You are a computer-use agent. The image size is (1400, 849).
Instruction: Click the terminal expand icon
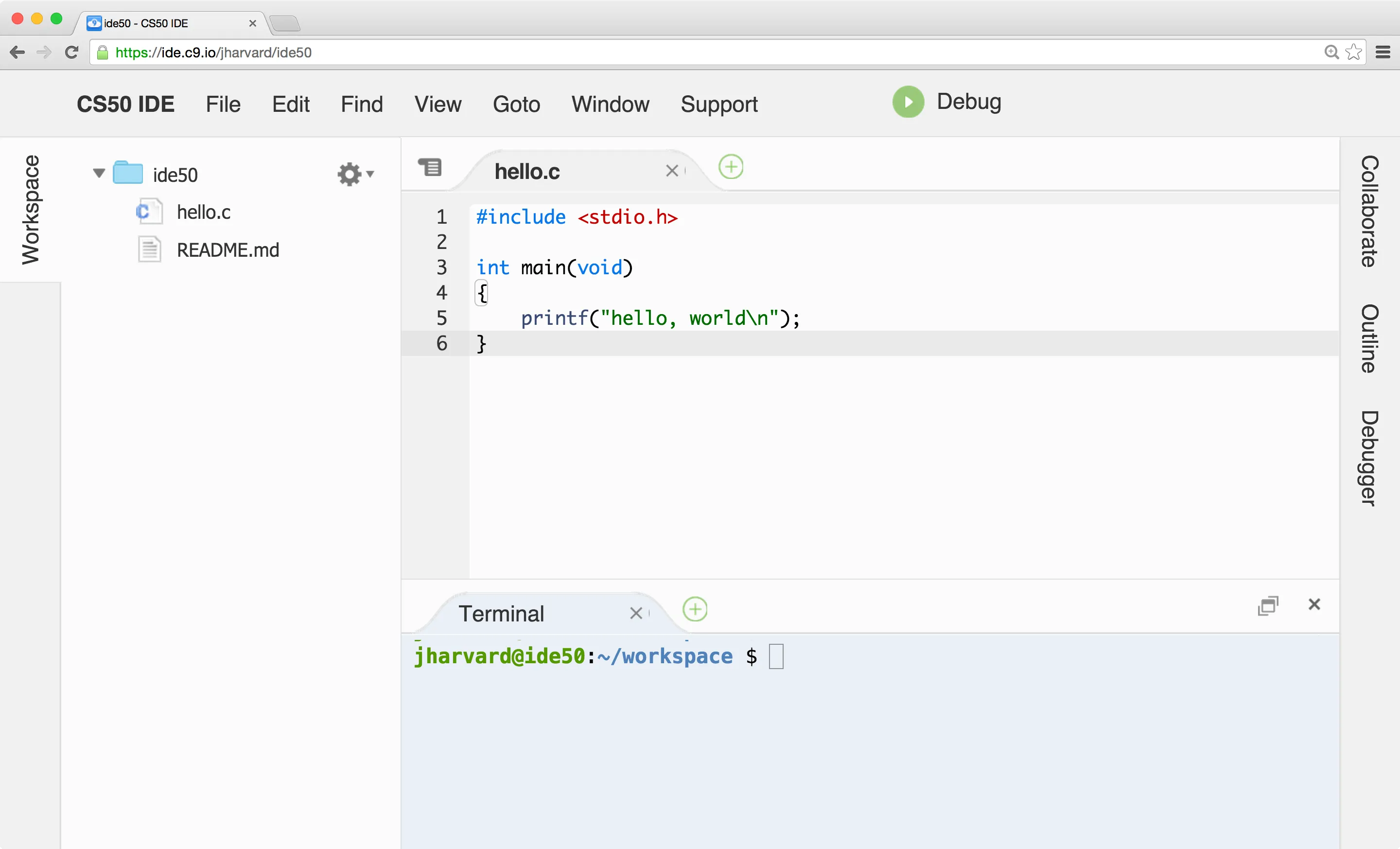(x=1268, y=605)
